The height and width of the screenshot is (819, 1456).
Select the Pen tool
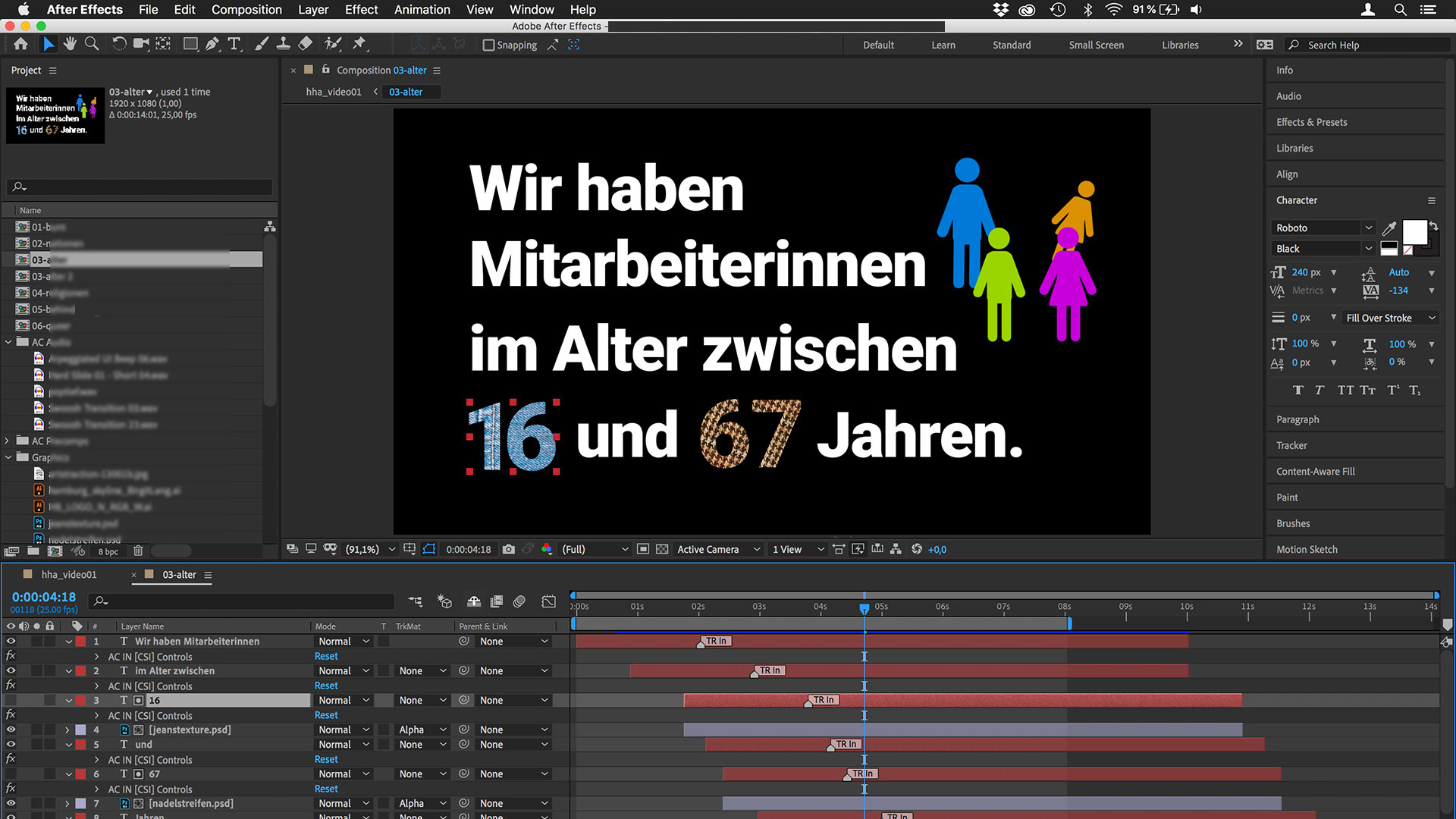tap(212, 44)
